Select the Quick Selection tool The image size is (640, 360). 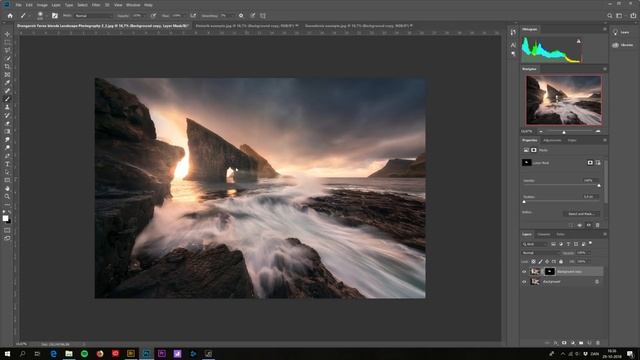pyautogui.click(x=7, y=58)
